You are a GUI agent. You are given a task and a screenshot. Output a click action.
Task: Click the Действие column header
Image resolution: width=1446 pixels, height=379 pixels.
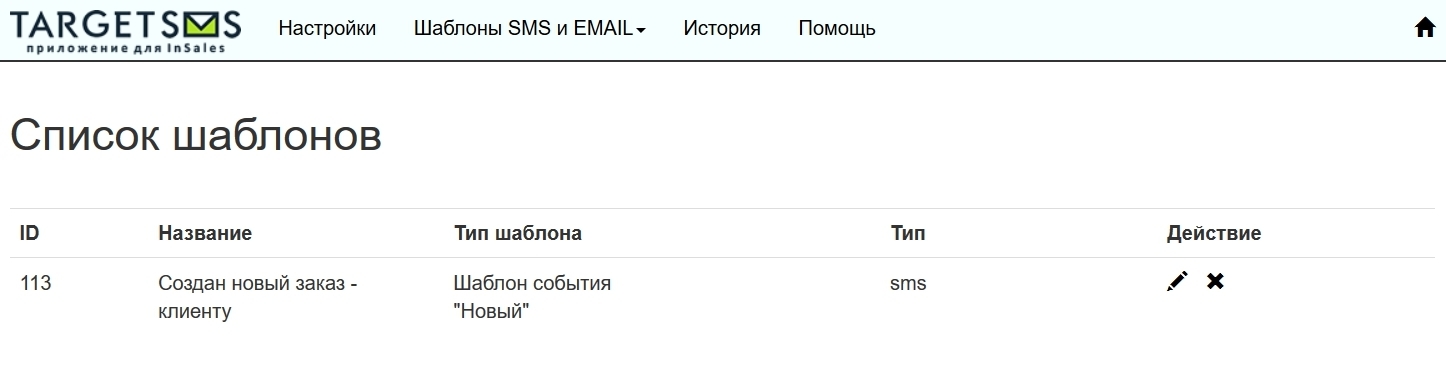tap(1214, 233)
